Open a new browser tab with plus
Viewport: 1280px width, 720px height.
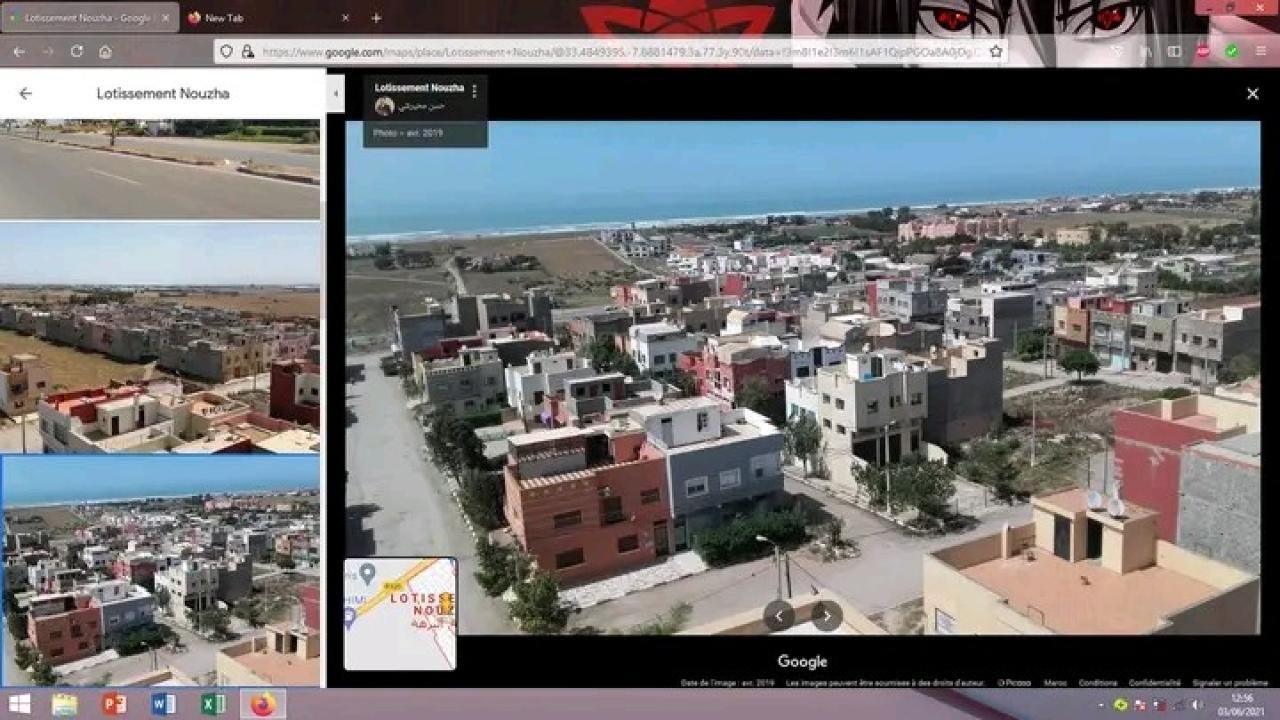pyautogui.click(x=376, y=18)
